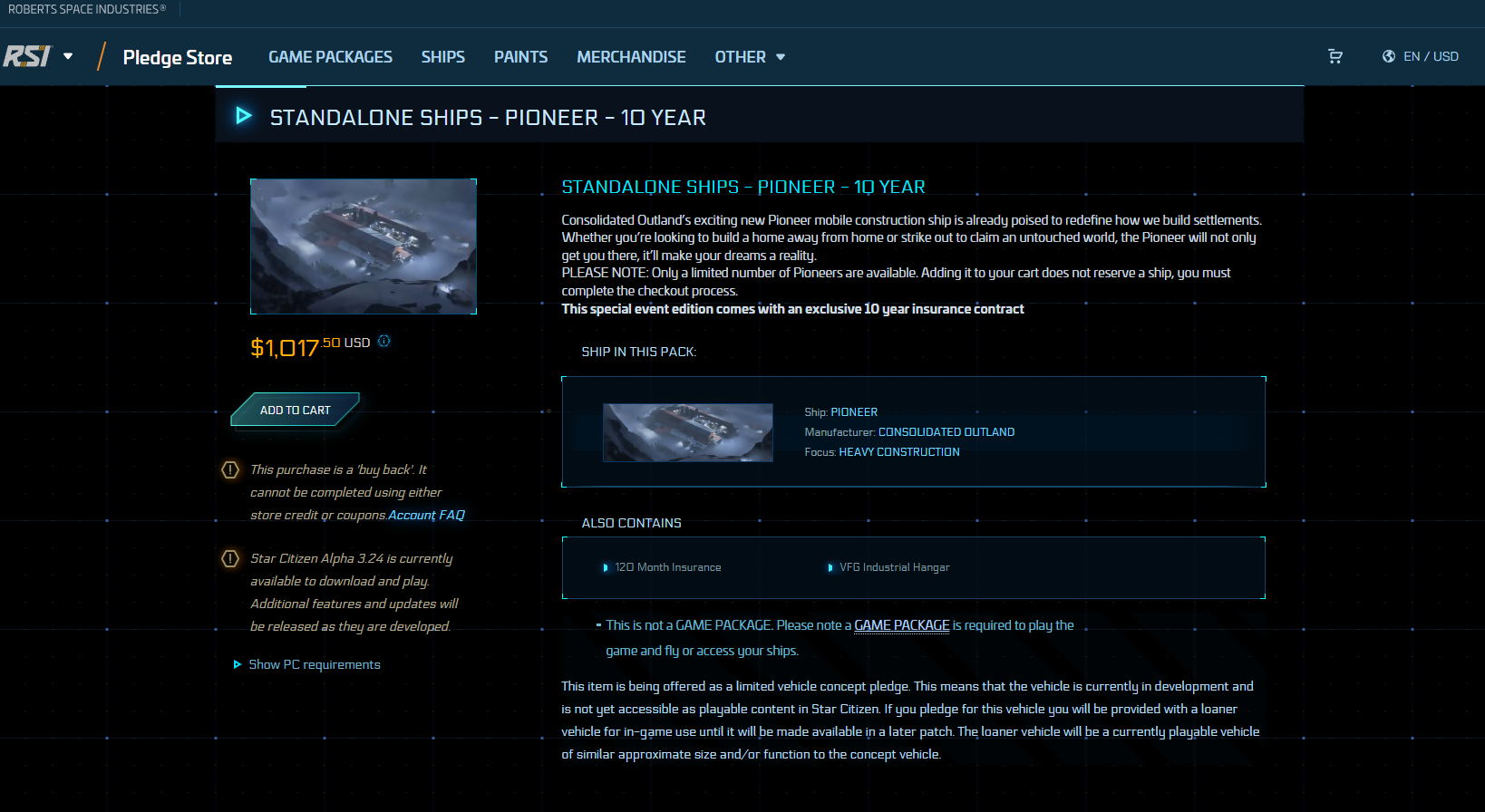Screen dimensions: 1485x812
Task: Expand Show PC requirements
Action: [307, 664]
